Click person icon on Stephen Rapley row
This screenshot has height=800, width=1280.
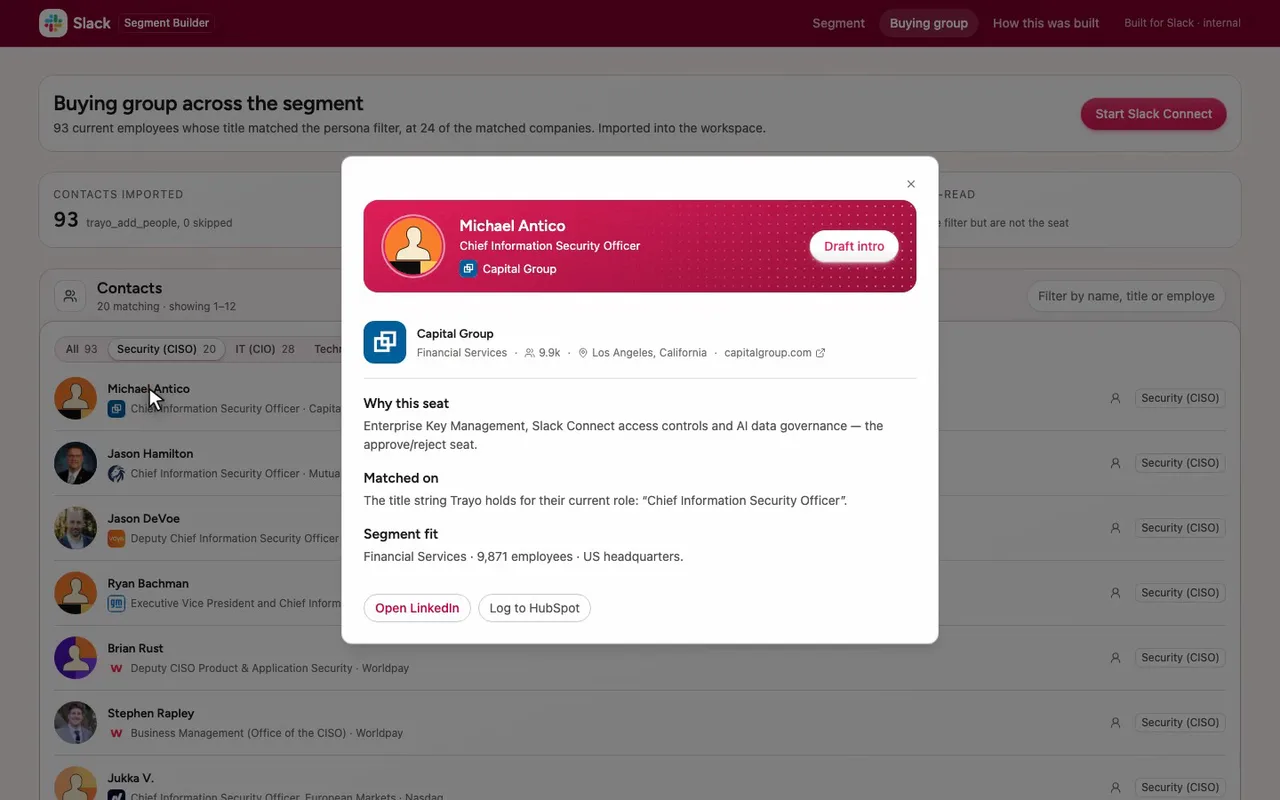click(1115, 723)
